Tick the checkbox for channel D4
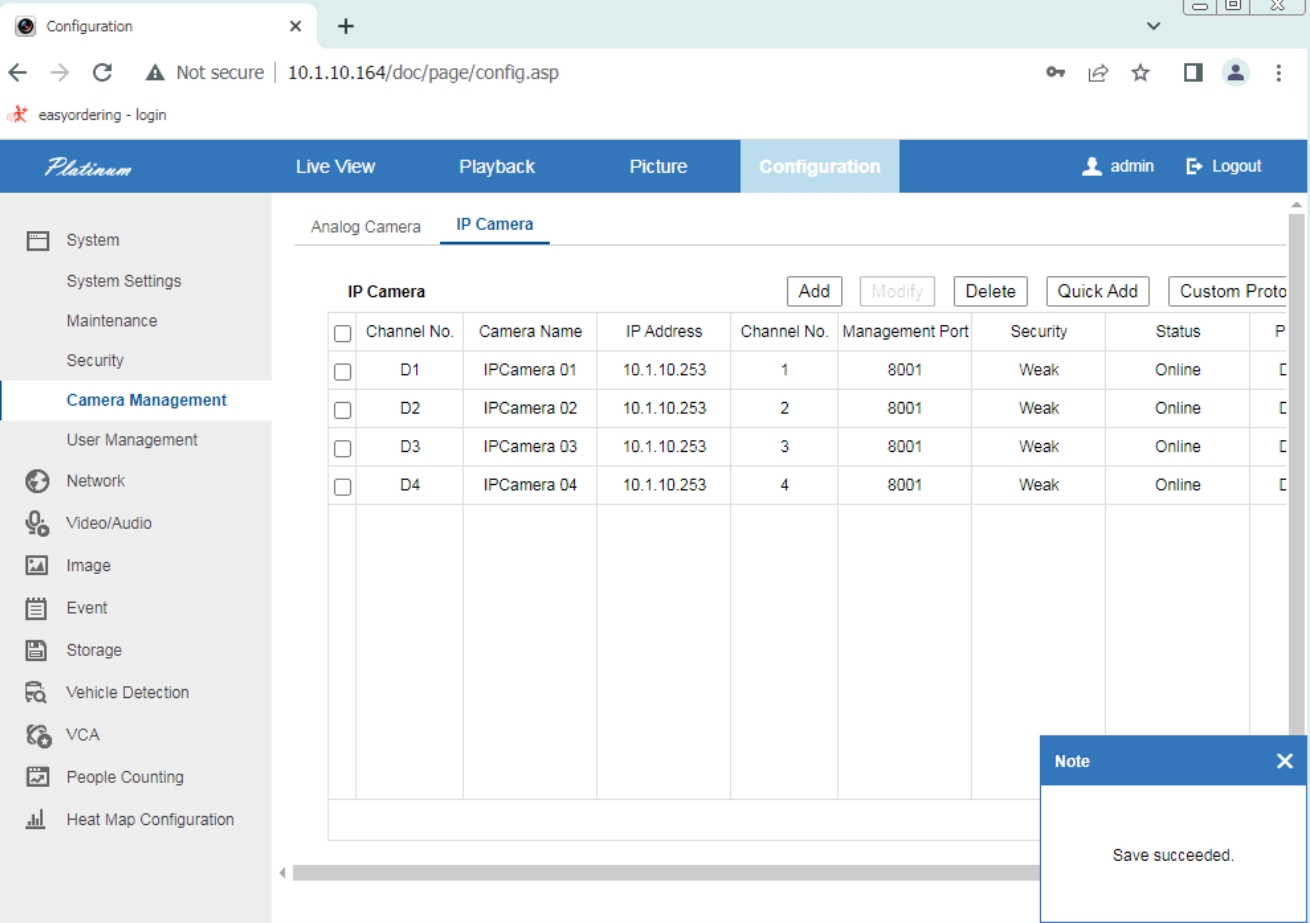 coord(342,487)
